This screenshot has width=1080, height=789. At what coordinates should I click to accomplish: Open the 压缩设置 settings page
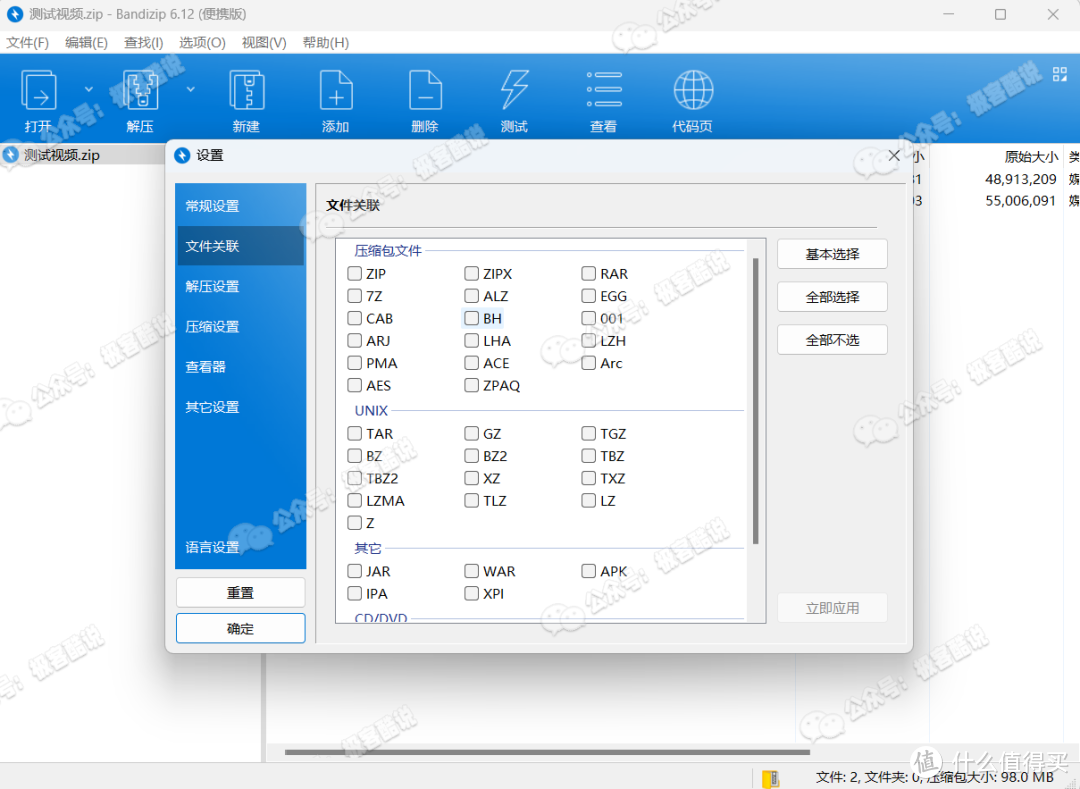click(x=240, y=326)
